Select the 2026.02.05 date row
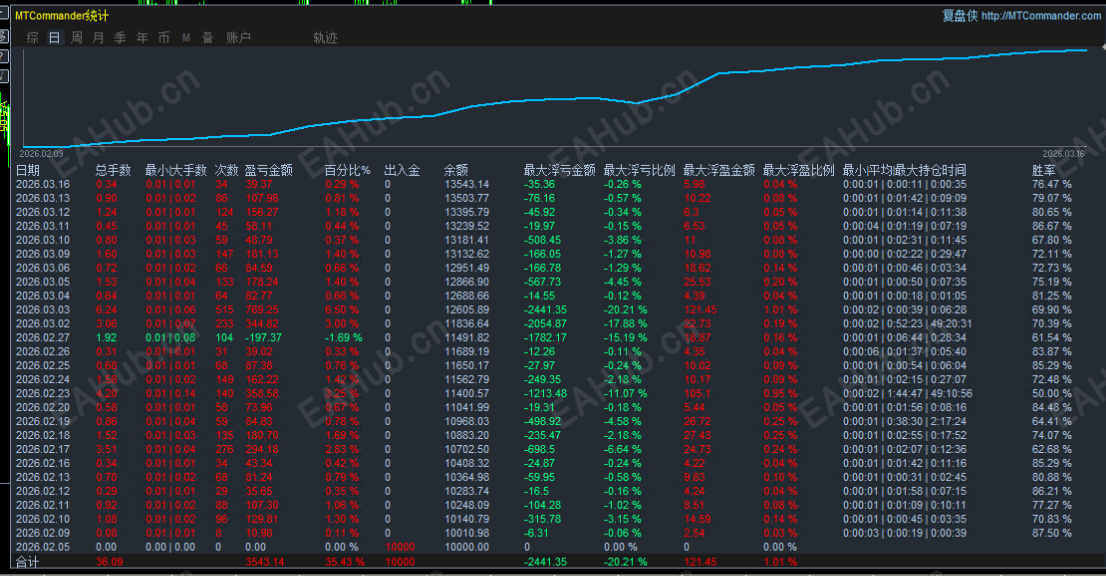The height and width of the screenshot is (576, 1106). tap(43, 547)
